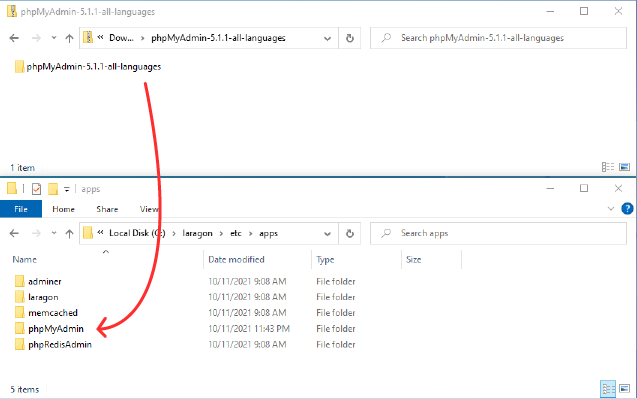Viewport: 637px width, 399px height.
Task: Click laragon breadcrumb in address bar
Action: tap(197, 234)
